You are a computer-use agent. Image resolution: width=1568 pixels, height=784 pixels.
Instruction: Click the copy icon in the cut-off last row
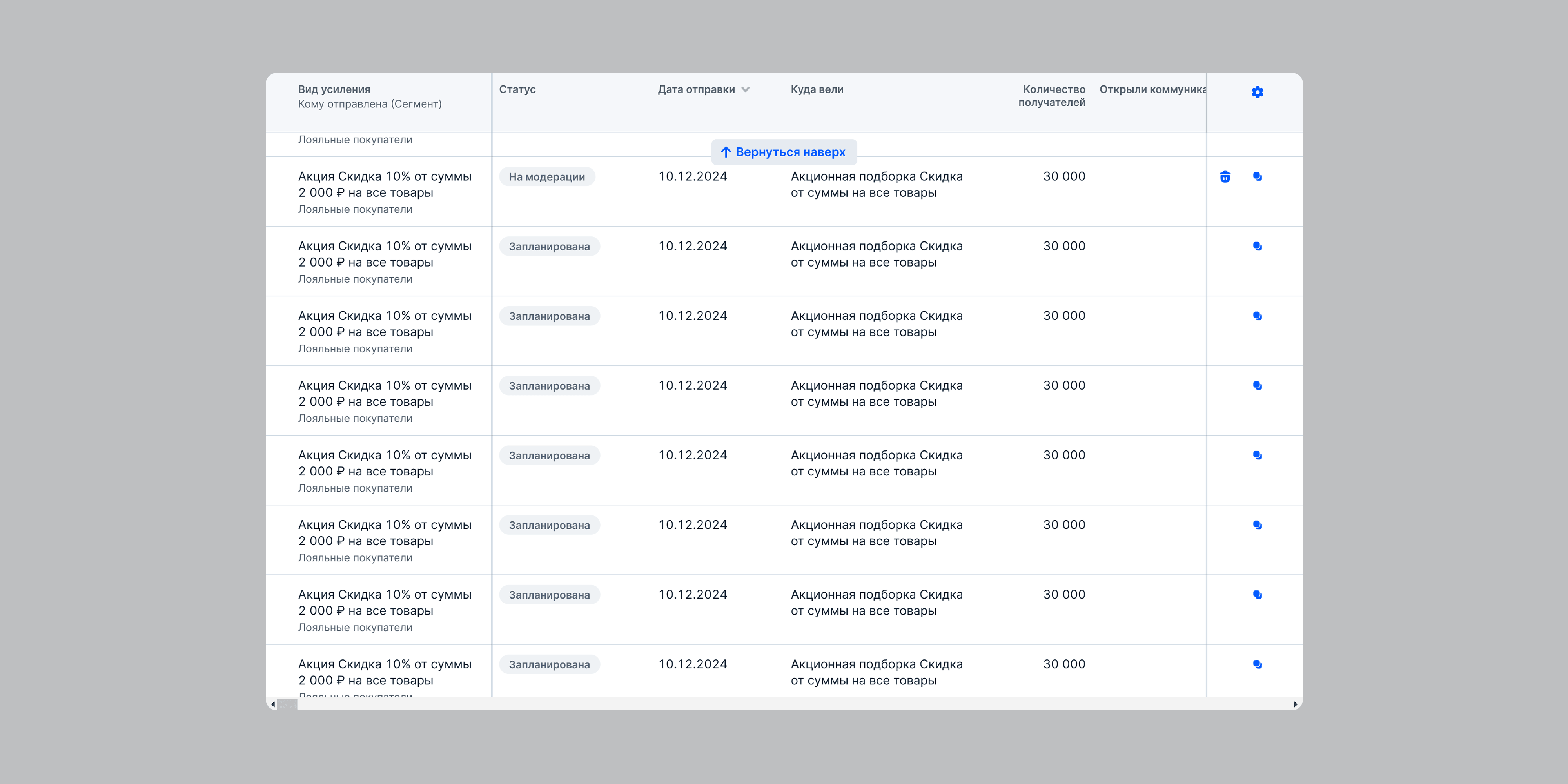click(x=1257, y=664)
